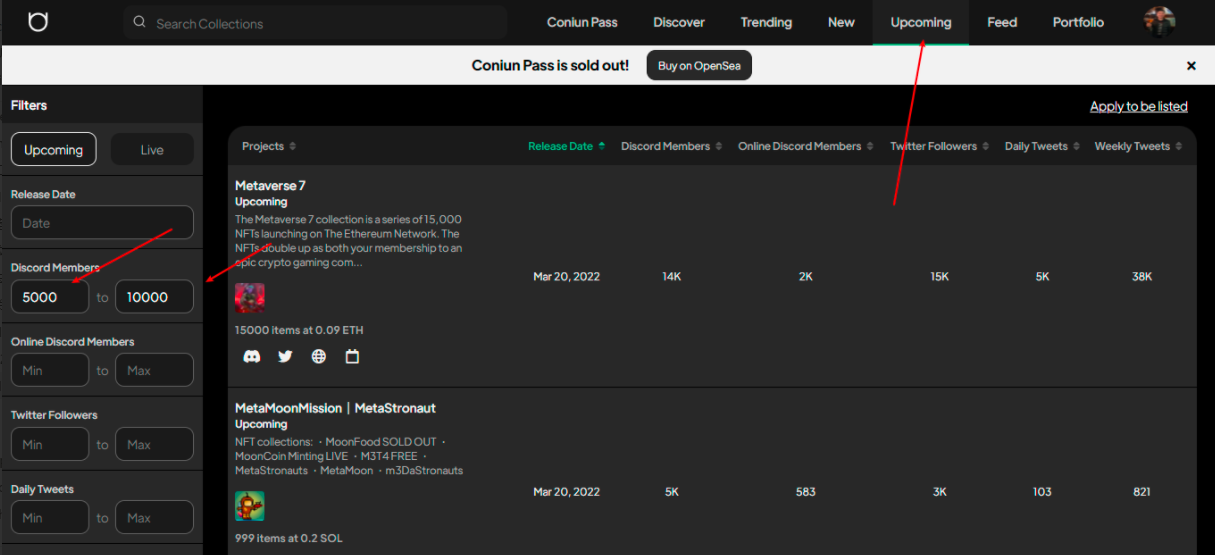Click Metaverse 7 calendar icon

point(352,356)
